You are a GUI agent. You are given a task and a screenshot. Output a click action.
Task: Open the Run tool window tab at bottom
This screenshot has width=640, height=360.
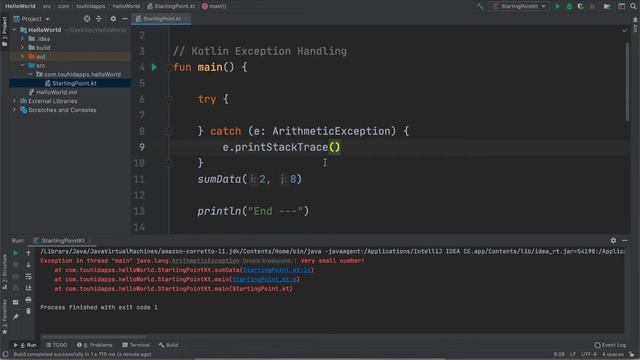[x=25, y=345]
